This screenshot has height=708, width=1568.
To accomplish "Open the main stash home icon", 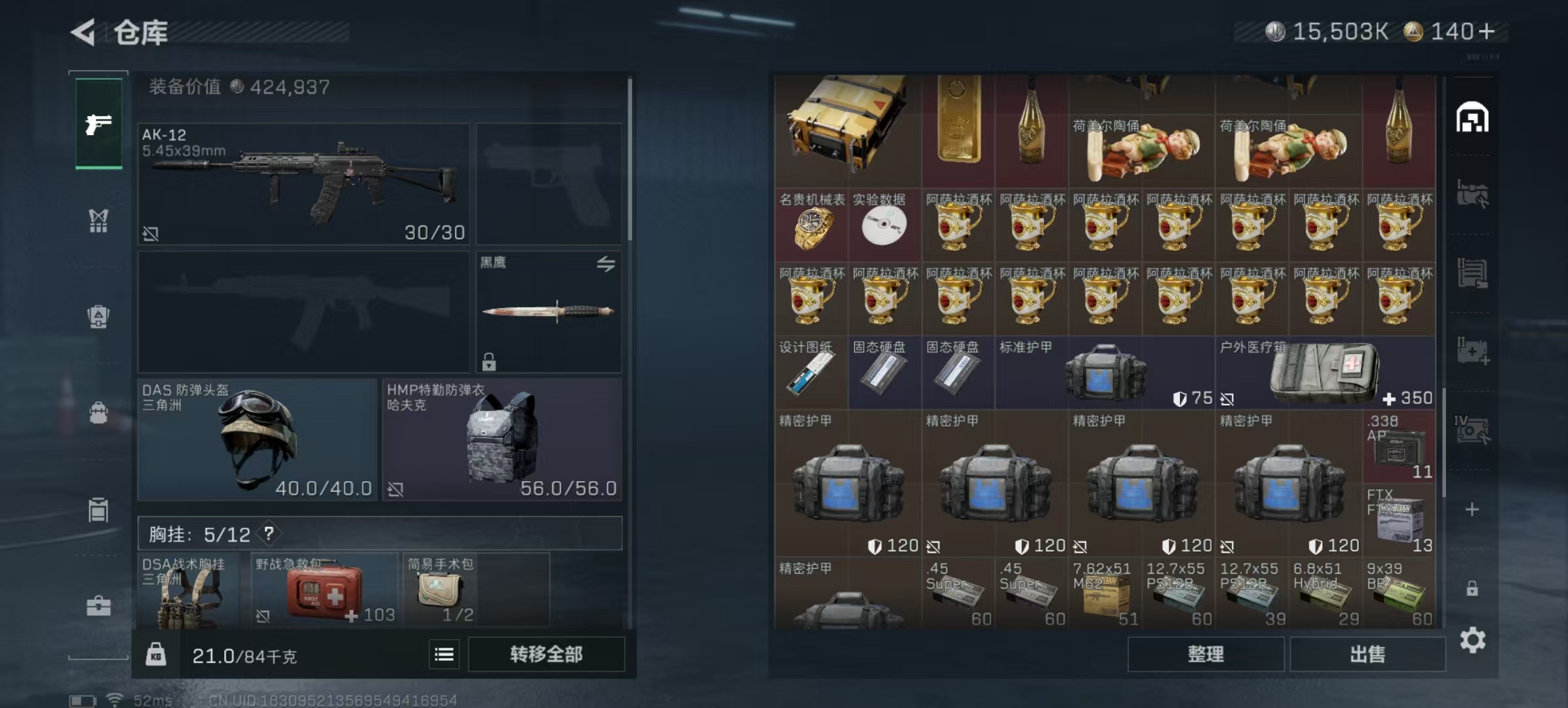I will click(x=1472, y=118).
